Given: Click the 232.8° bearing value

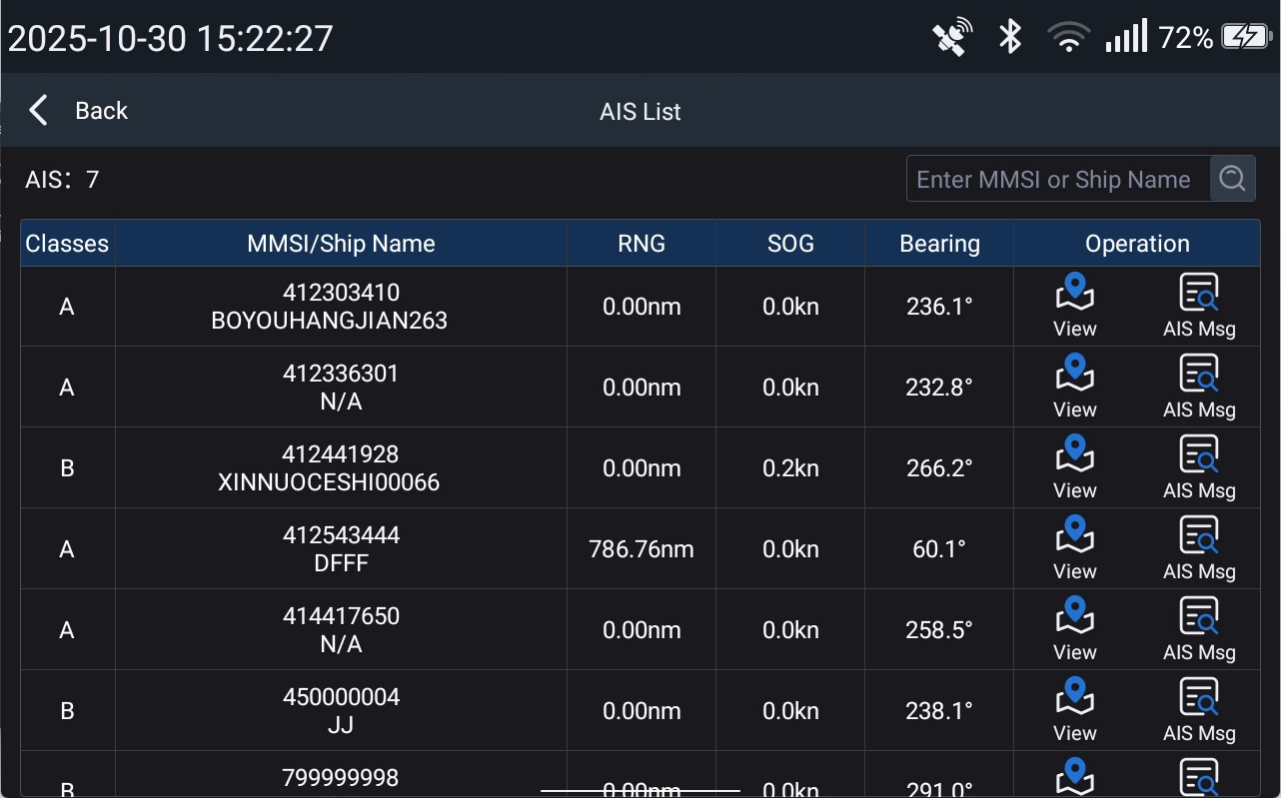Looking at the screenshot, I should point(939,387).
